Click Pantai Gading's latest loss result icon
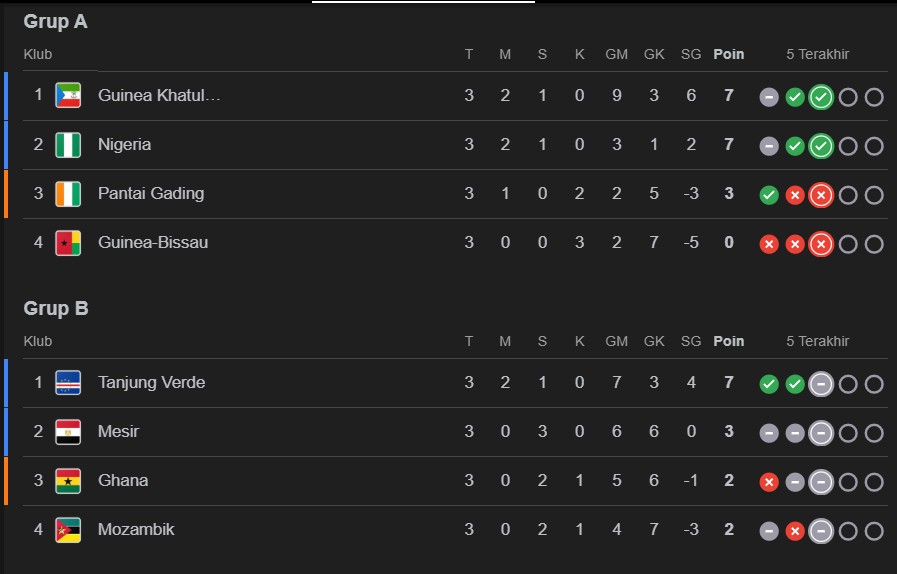Viewport: 897px width, 574px height. click(x=821, y=195)
